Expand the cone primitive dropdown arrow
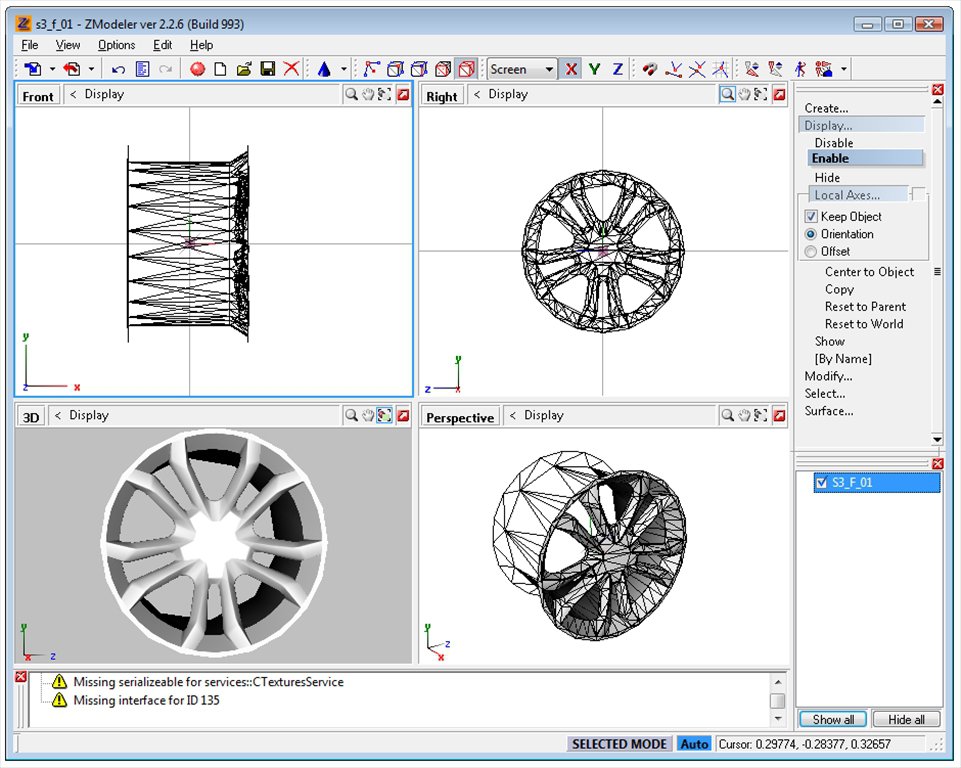Screen dimensions: 961x768 click(x=344, y=69)
